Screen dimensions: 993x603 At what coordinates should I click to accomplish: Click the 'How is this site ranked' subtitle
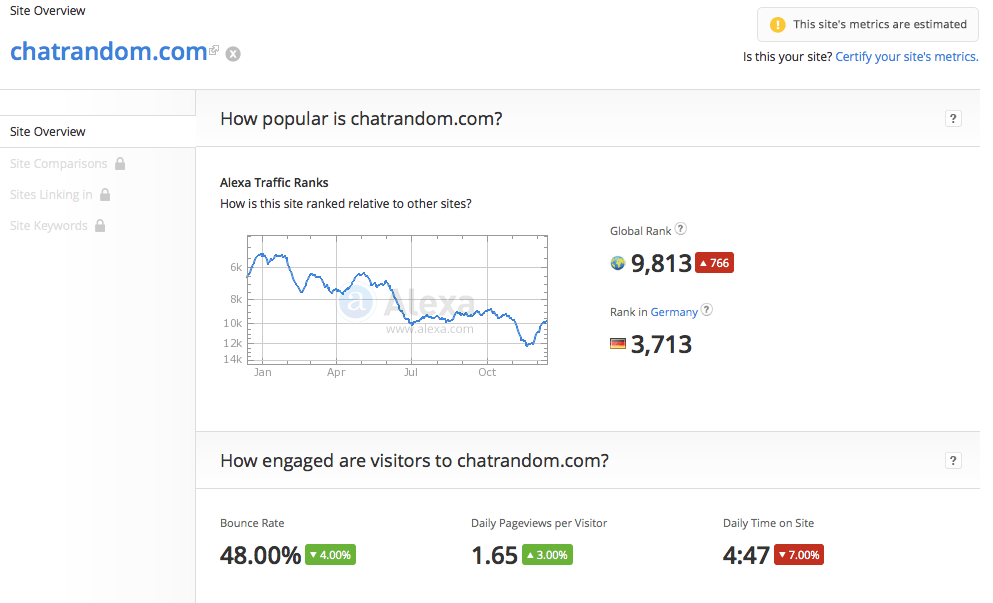(346, 204)
